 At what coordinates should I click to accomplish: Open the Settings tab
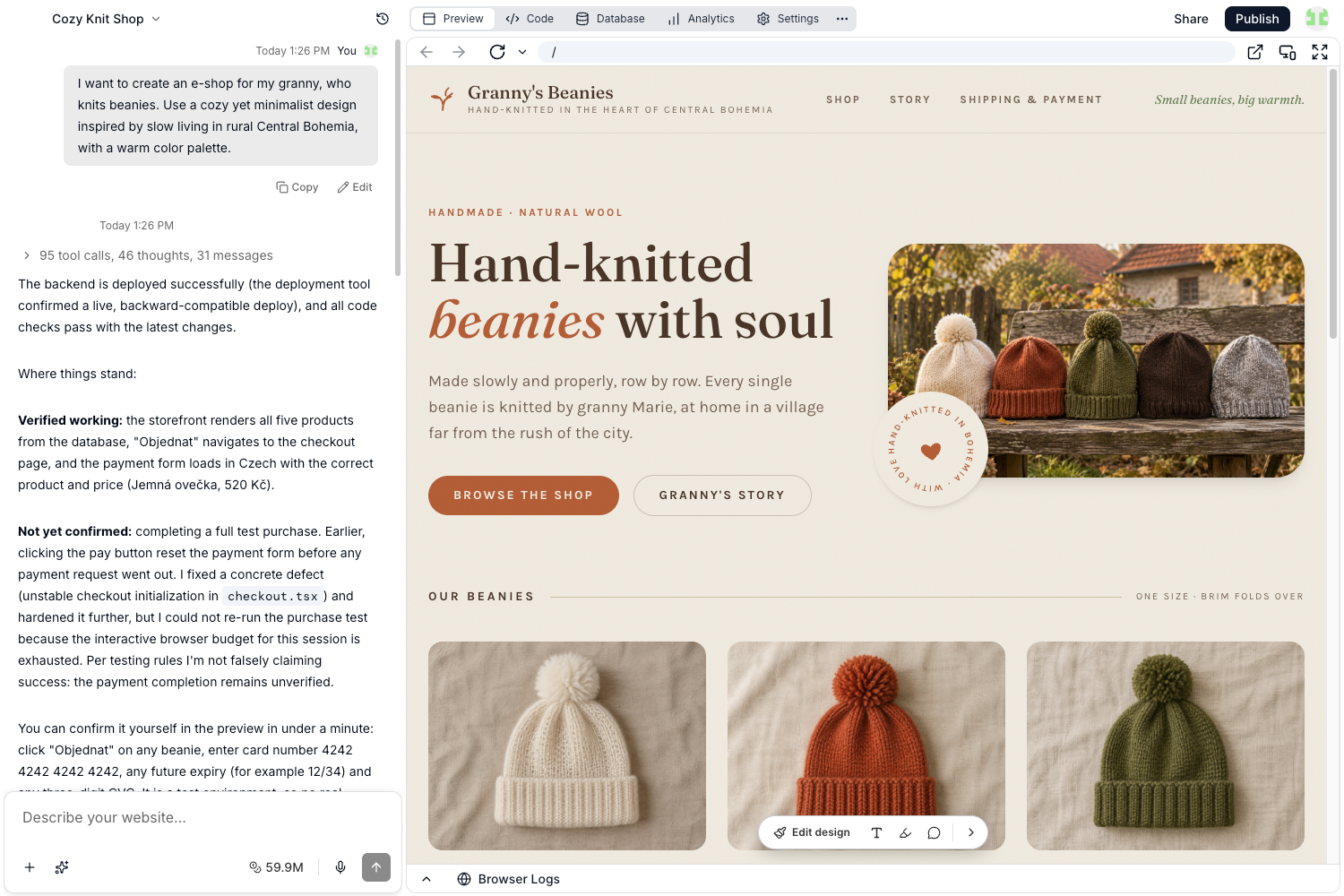tap(788, 19)
